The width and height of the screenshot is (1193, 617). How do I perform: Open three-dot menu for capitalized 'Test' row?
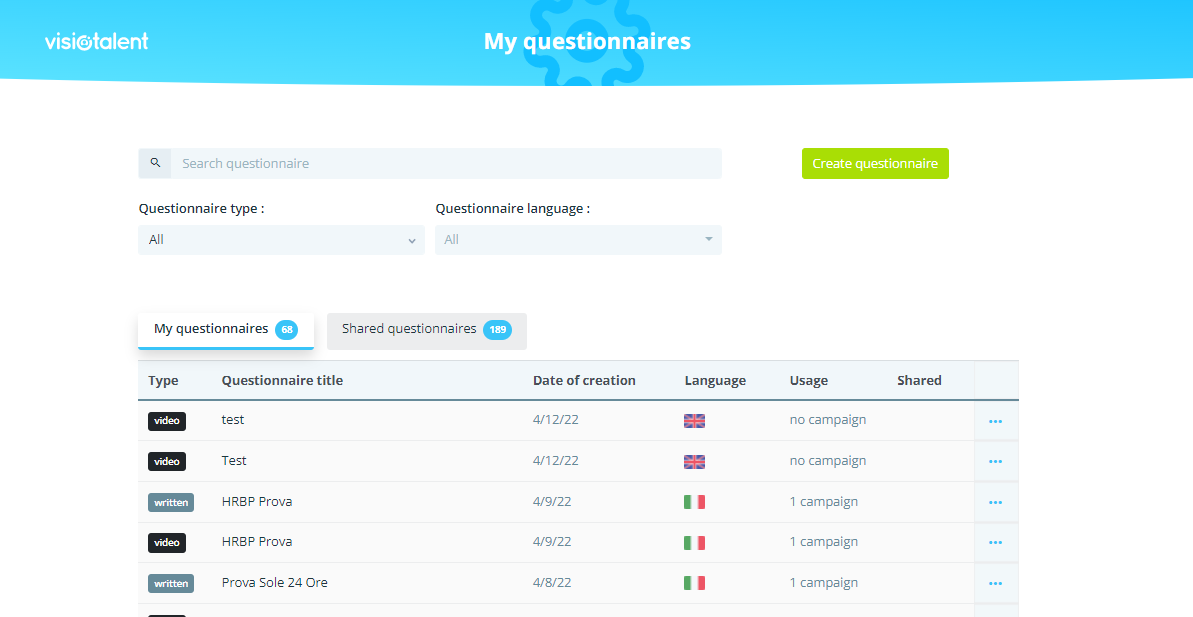[995, 462]
